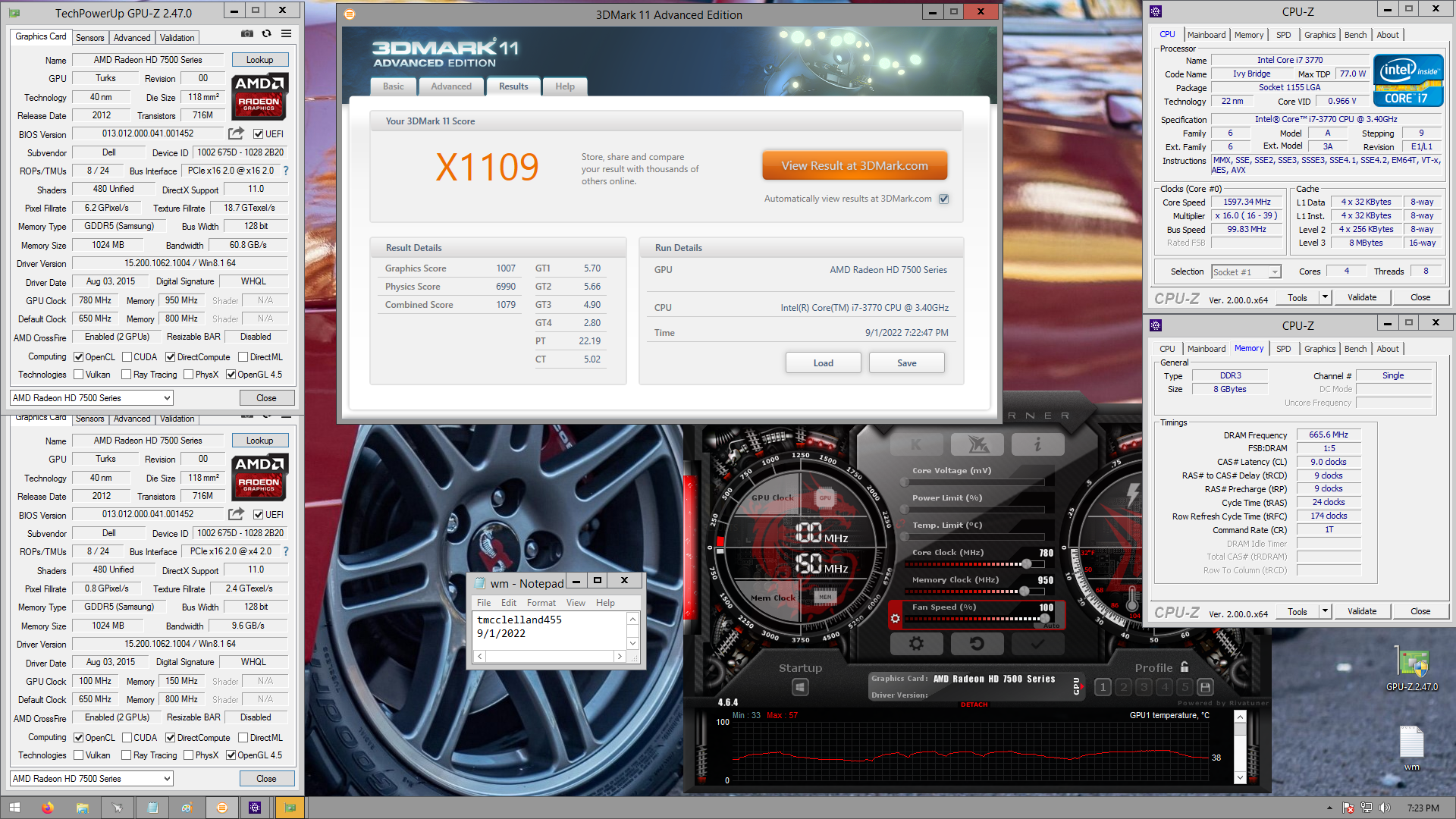Open SPD tab in lower CPU-Z window
This screenshot has width=1456, height=819.
coord(1283,349)
